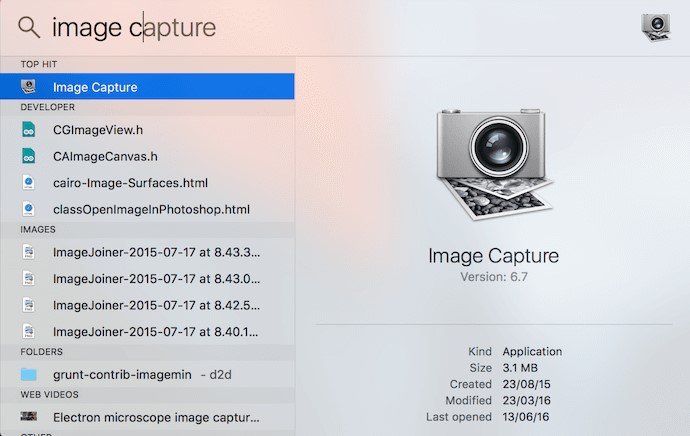The width and height of the screenshot is (690, 436).
Task: Click the WEB VIDEOS section header
Action: click(x=49, y=395)
